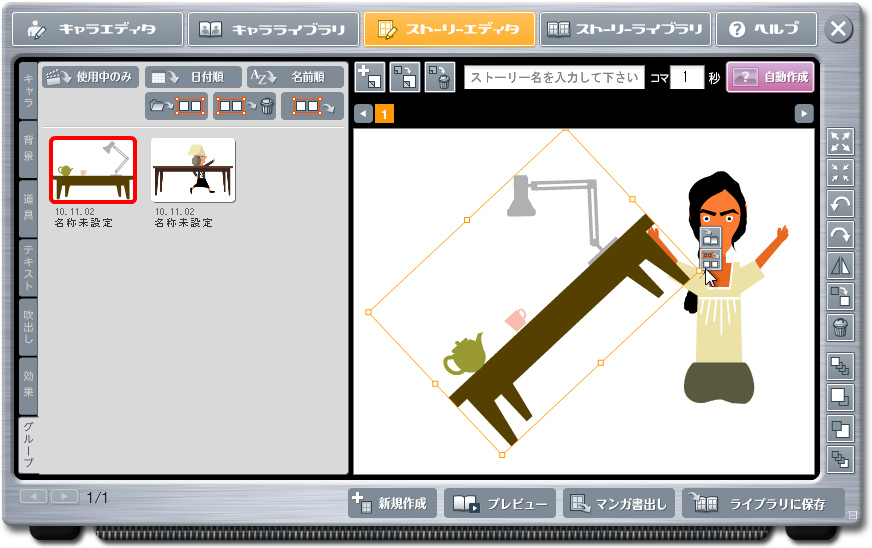Click the rotate clockwise icon
The image size is (872, 548).
tap(840, 235)
